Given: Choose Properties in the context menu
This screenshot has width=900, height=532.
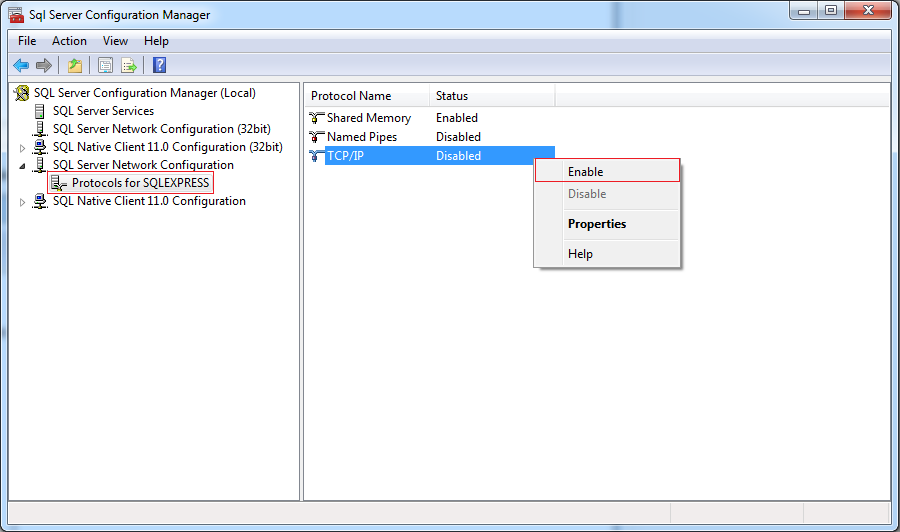Looking at the screenshot, I should click(607, 224).
